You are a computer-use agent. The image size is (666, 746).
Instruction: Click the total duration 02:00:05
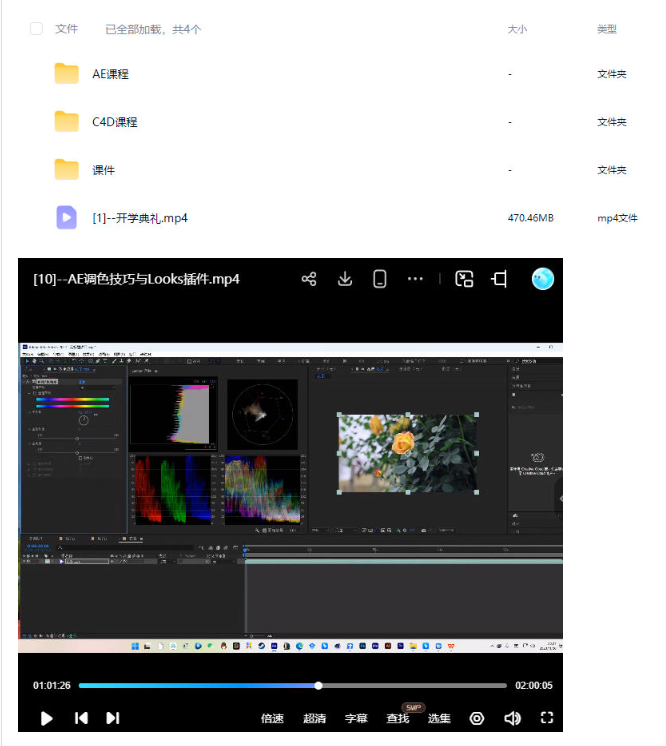534,686
